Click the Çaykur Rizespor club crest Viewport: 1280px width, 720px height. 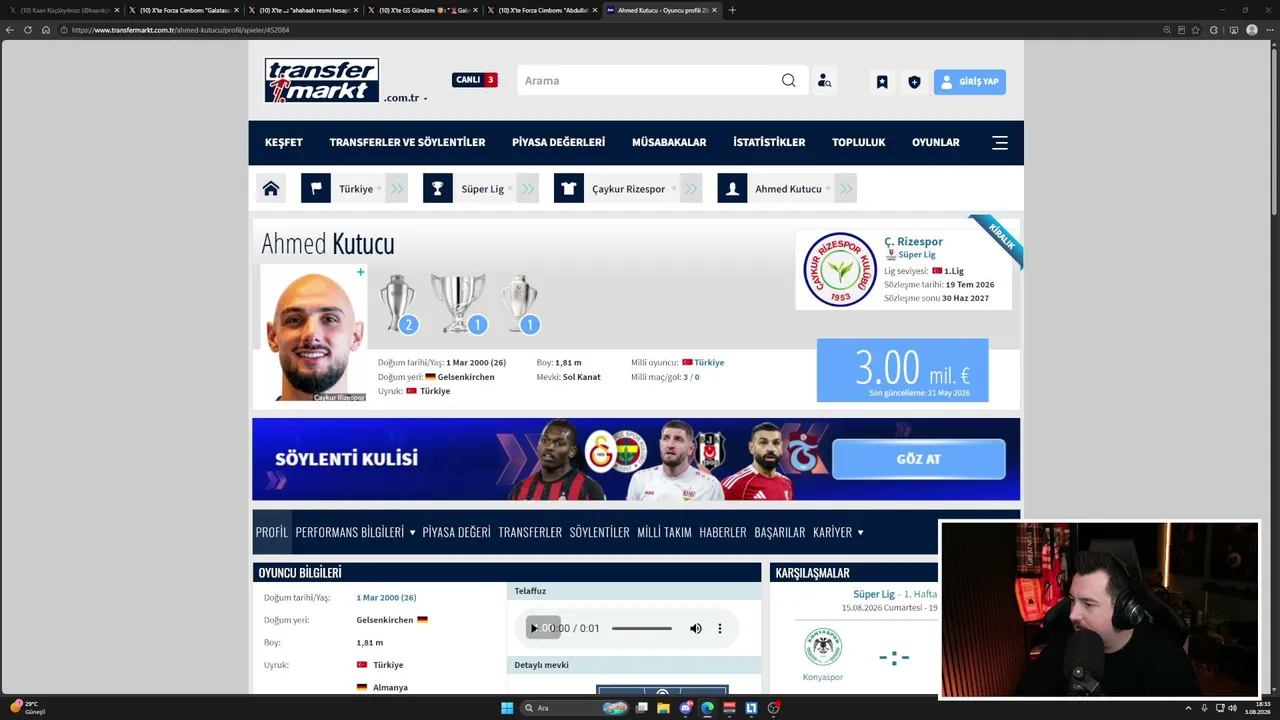(840, 270)
